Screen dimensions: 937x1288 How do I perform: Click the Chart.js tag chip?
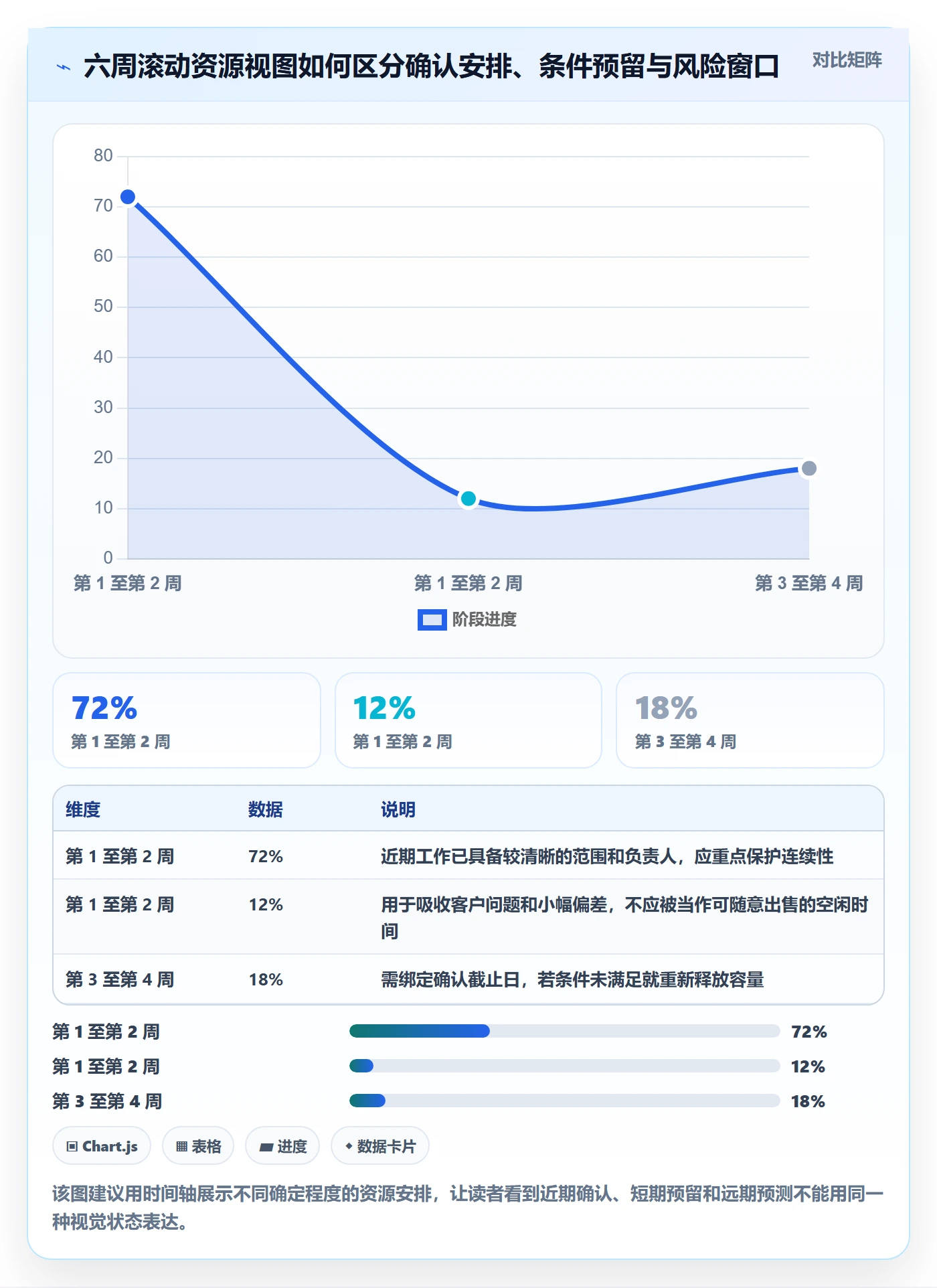click(x=102, y=1146)
